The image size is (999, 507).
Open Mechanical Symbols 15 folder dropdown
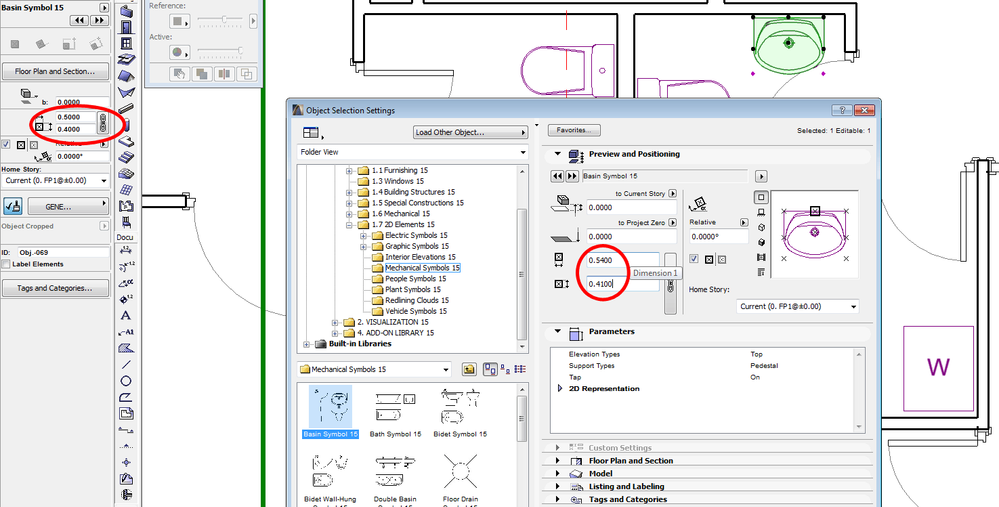click(374, 369)
